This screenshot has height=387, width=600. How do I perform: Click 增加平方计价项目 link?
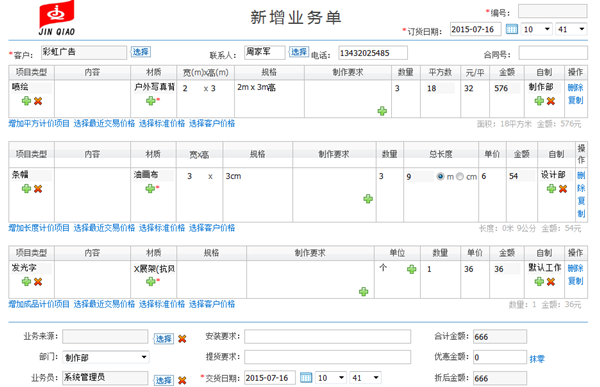[x=39, y=124]
